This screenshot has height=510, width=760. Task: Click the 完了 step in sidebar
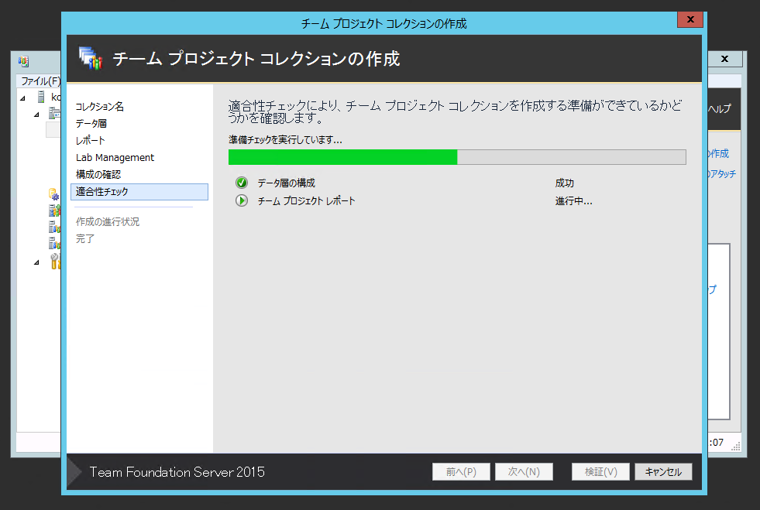[85, 239]
